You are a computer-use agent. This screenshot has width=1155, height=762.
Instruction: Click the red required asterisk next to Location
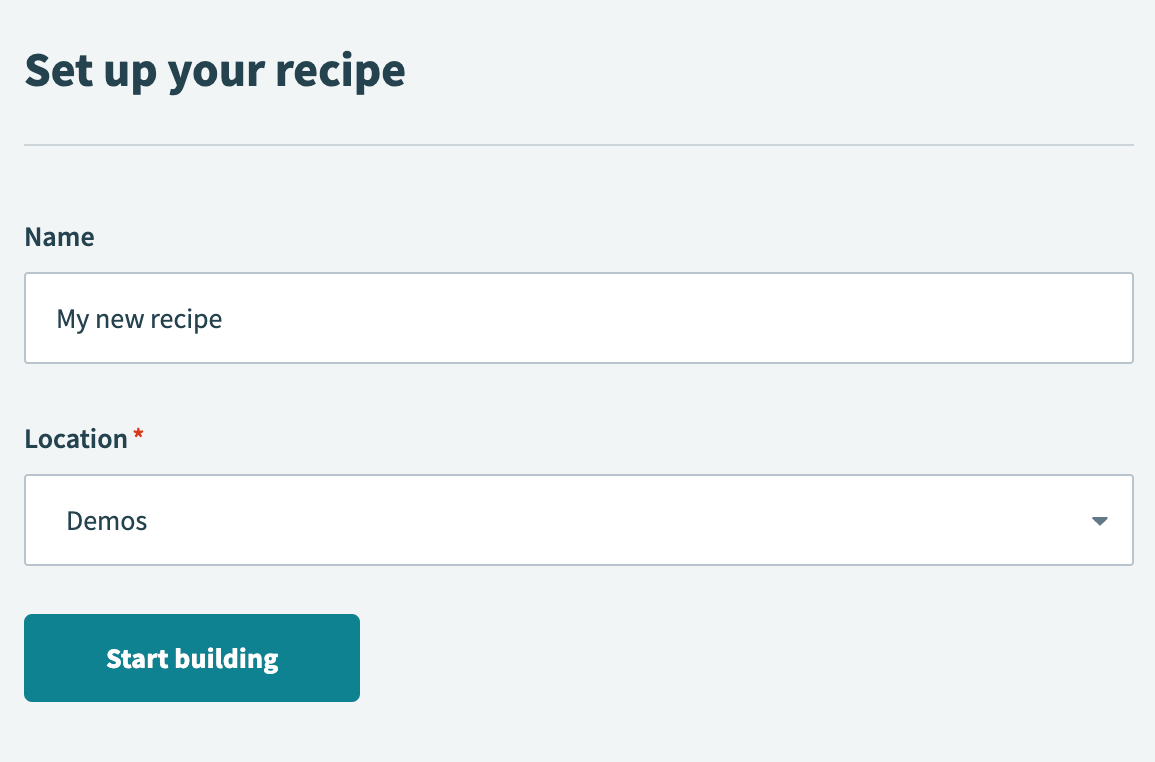(137, 436)
